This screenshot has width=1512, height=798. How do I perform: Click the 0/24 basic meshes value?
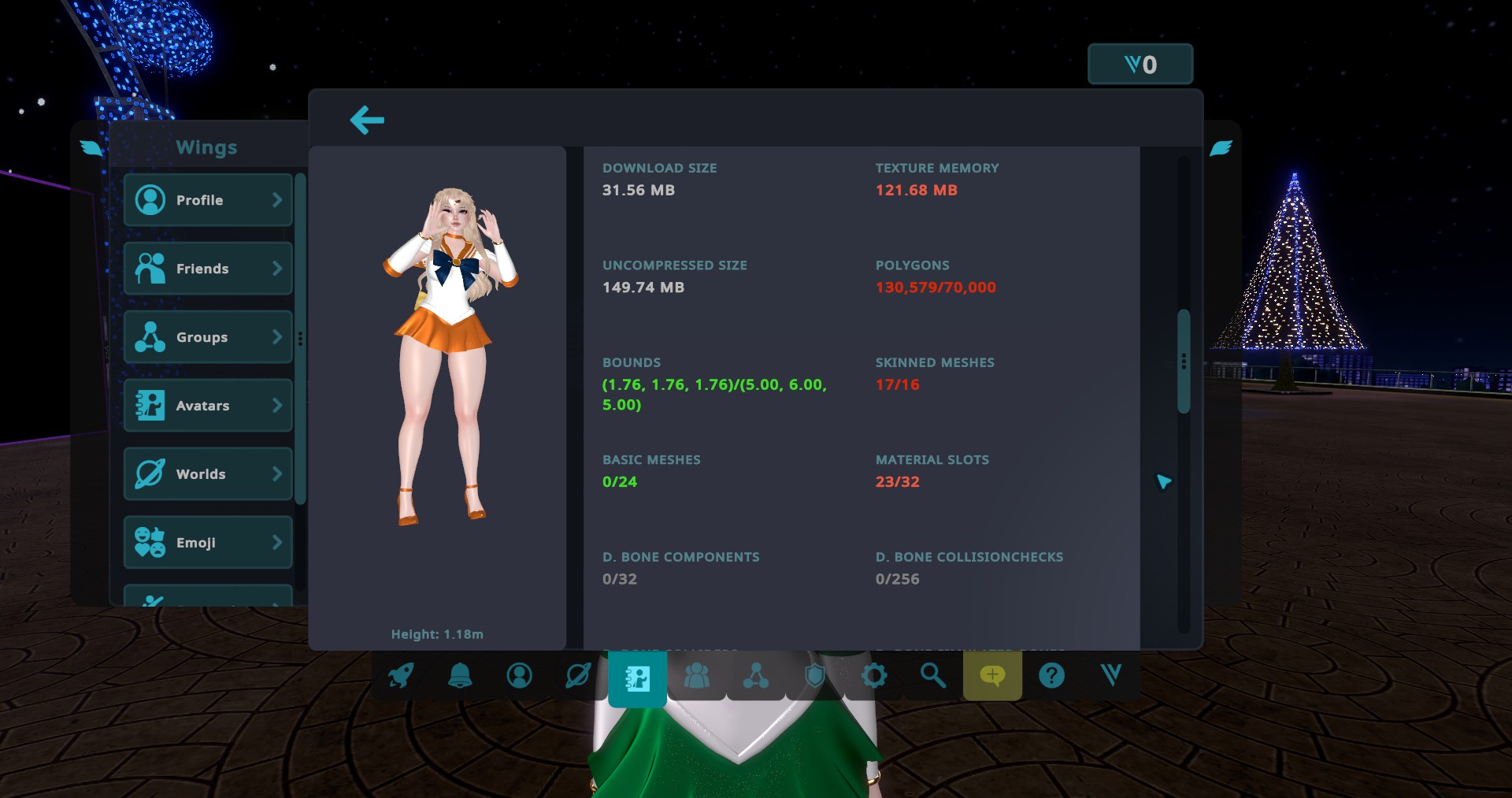pyautogui.click(x=620, y=481)
